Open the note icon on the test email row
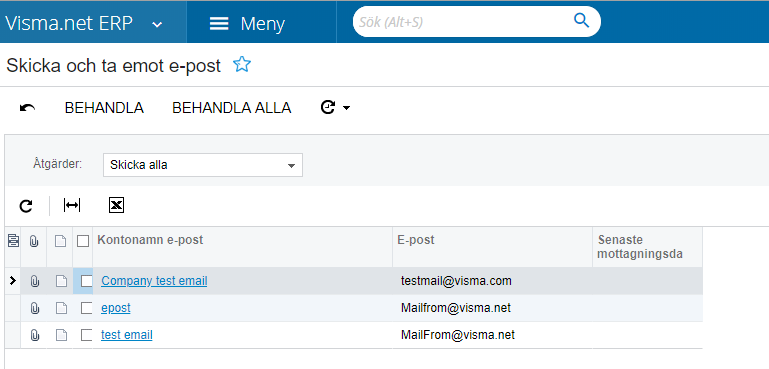This screenshot has width=769, height=369. [60, 335]
